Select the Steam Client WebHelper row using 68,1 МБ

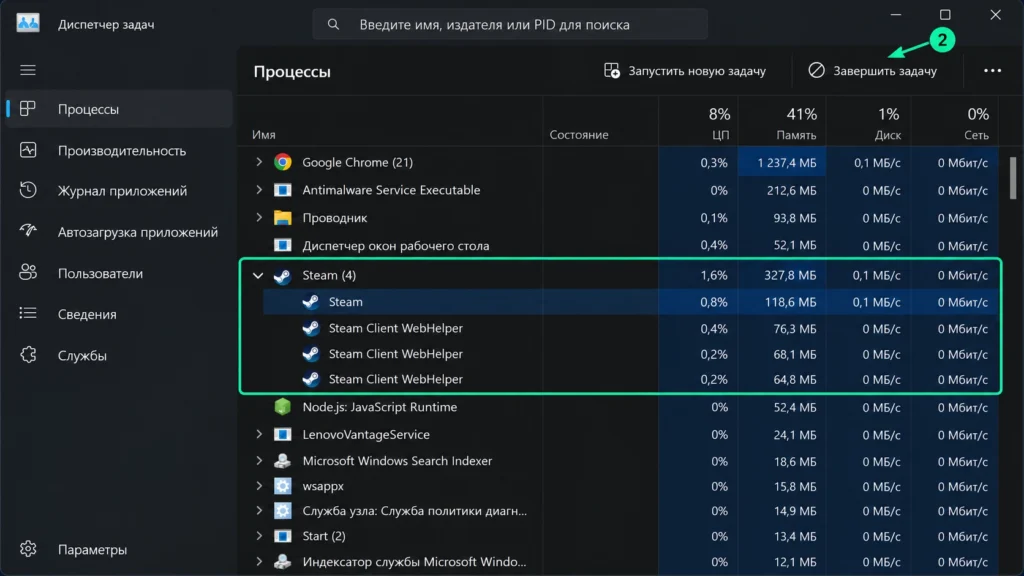click(618, 354)
